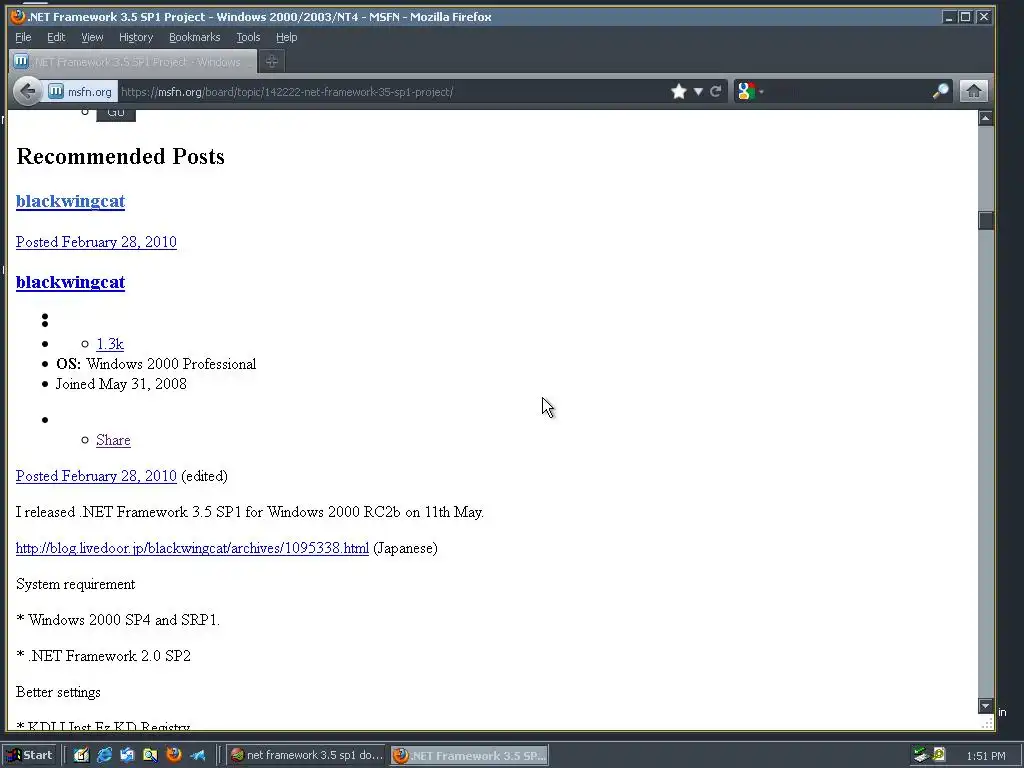This screenshot has height=768, width=1024.
Task: Launch Internet Explorer from Quick Launch
Action: (104, 755)
